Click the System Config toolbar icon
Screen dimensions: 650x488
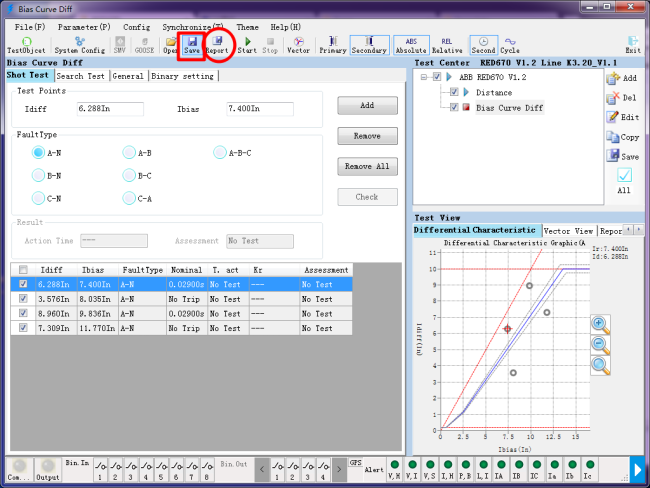(x=79, y=43)
